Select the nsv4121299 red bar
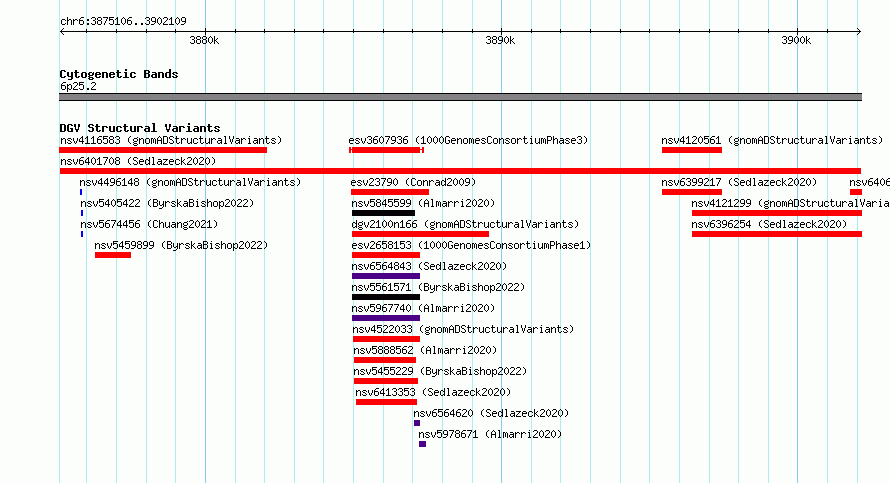The width and height of the screenshot is (890, 483). 776,213
